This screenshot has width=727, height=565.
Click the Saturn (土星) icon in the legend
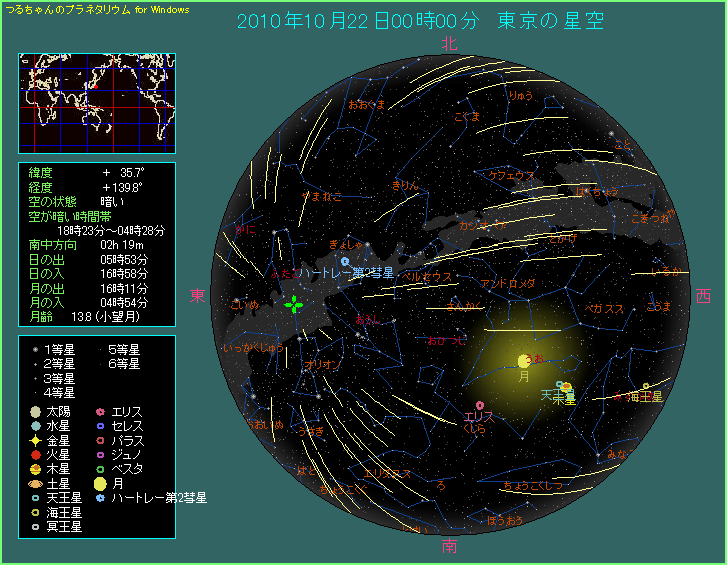click(35, 482)
